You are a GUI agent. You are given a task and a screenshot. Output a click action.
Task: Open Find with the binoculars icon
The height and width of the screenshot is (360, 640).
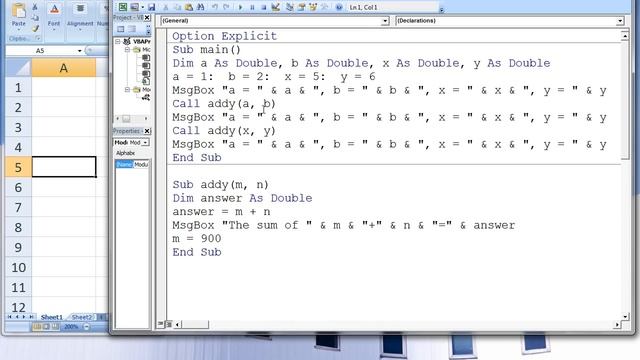(200, 7)
